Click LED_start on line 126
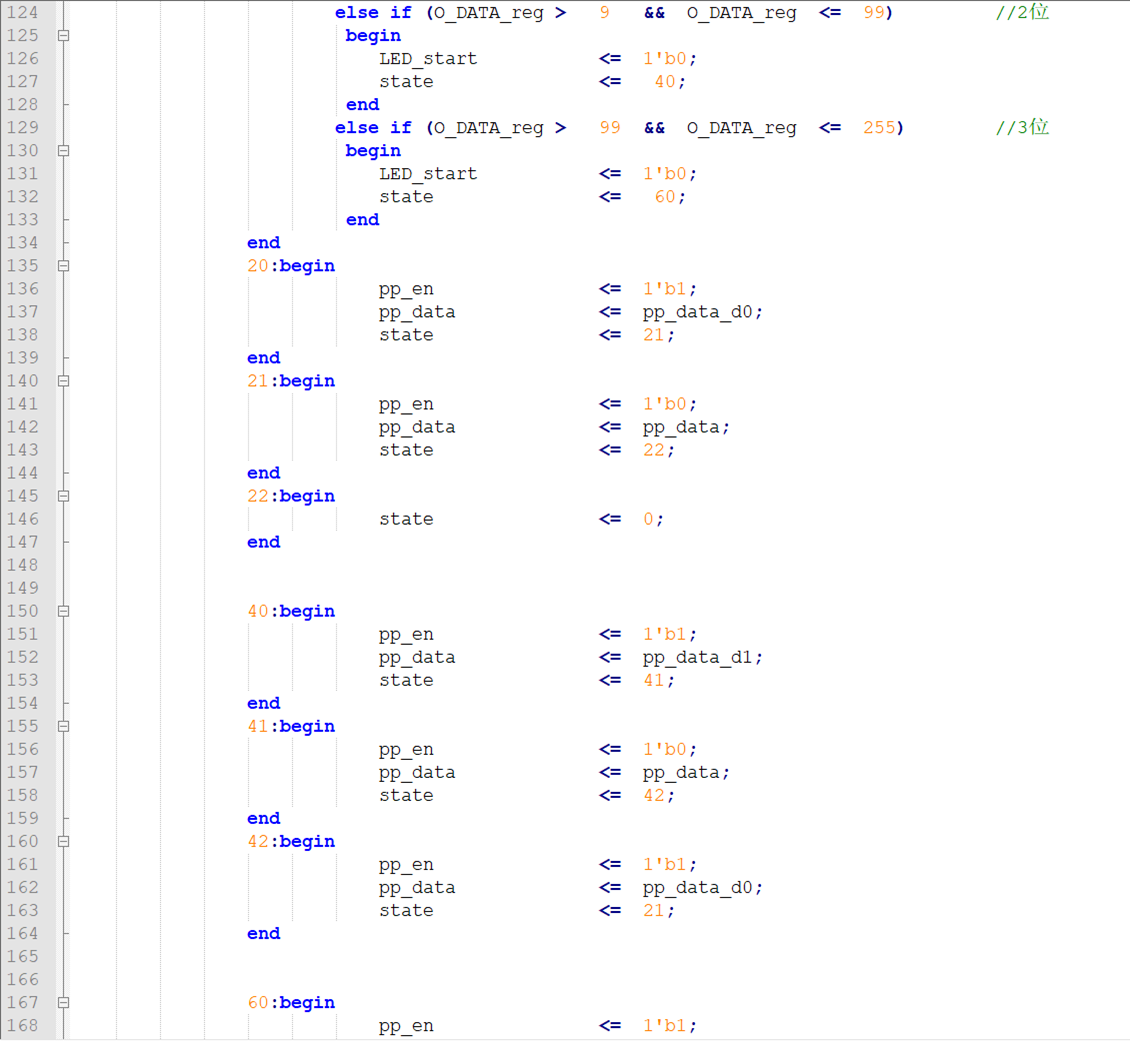 428,59
